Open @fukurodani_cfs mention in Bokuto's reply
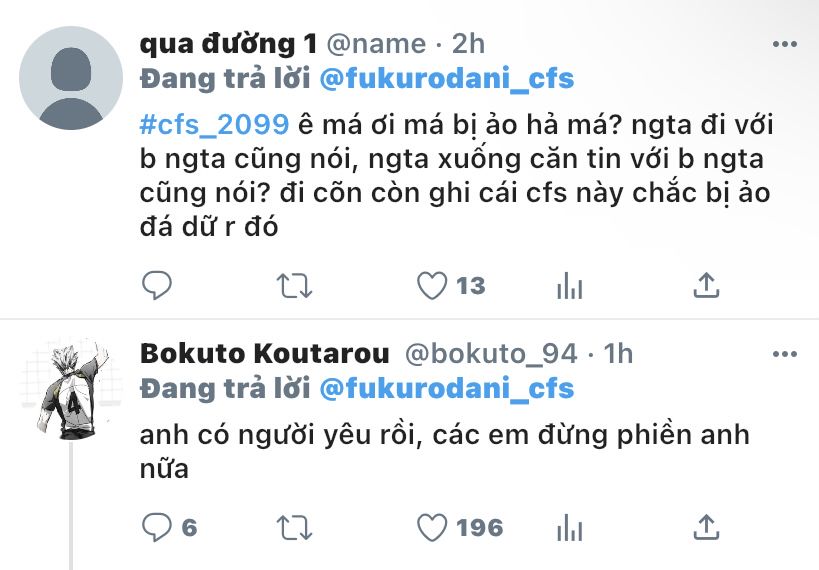Image resolution: width=819 pixels, height=570 pixels. pos(447,389)
